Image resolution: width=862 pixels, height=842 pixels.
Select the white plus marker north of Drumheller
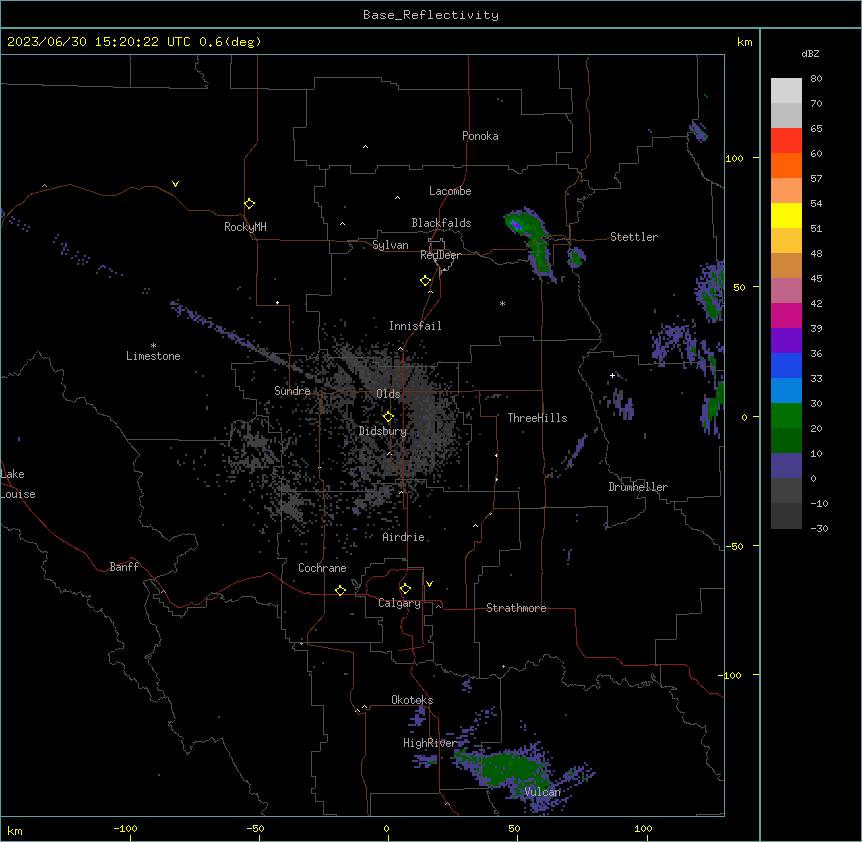612,375
